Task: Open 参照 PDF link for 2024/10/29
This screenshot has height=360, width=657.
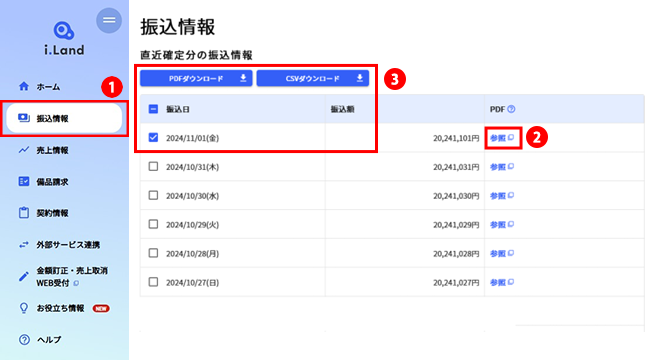Action: tap(502, 225)
